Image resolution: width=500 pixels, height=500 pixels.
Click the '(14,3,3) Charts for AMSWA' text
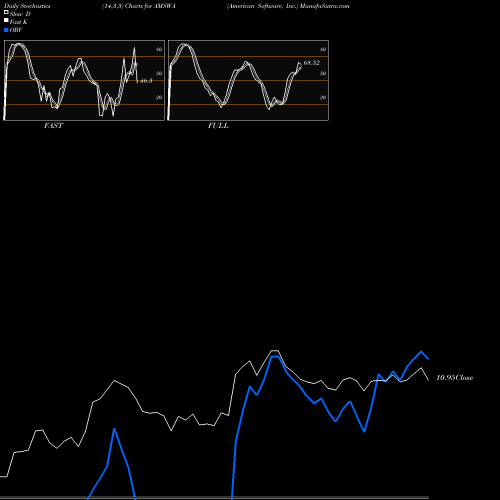tap(139, 6)
